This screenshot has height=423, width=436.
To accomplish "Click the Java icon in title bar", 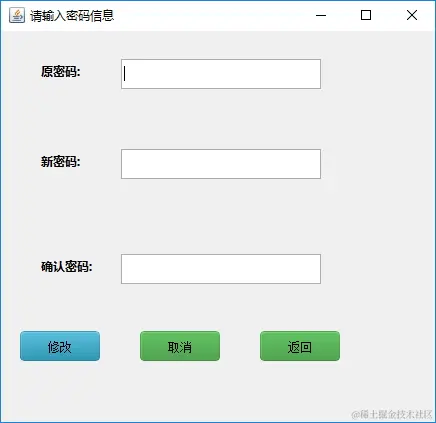I will (x=17, y=15).
